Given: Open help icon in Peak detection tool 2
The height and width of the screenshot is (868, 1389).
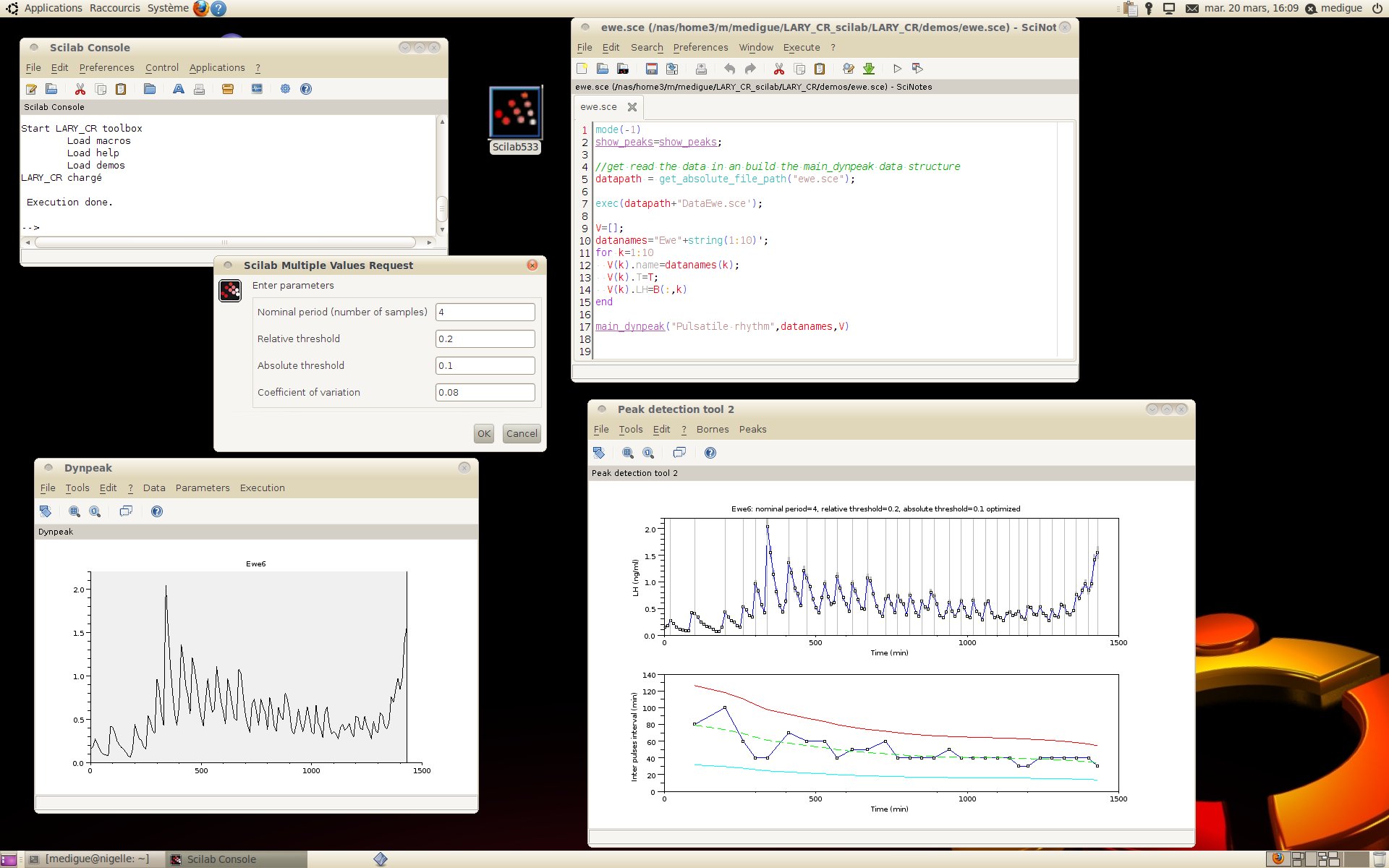Looking at the screenshot, I should 710,453.
